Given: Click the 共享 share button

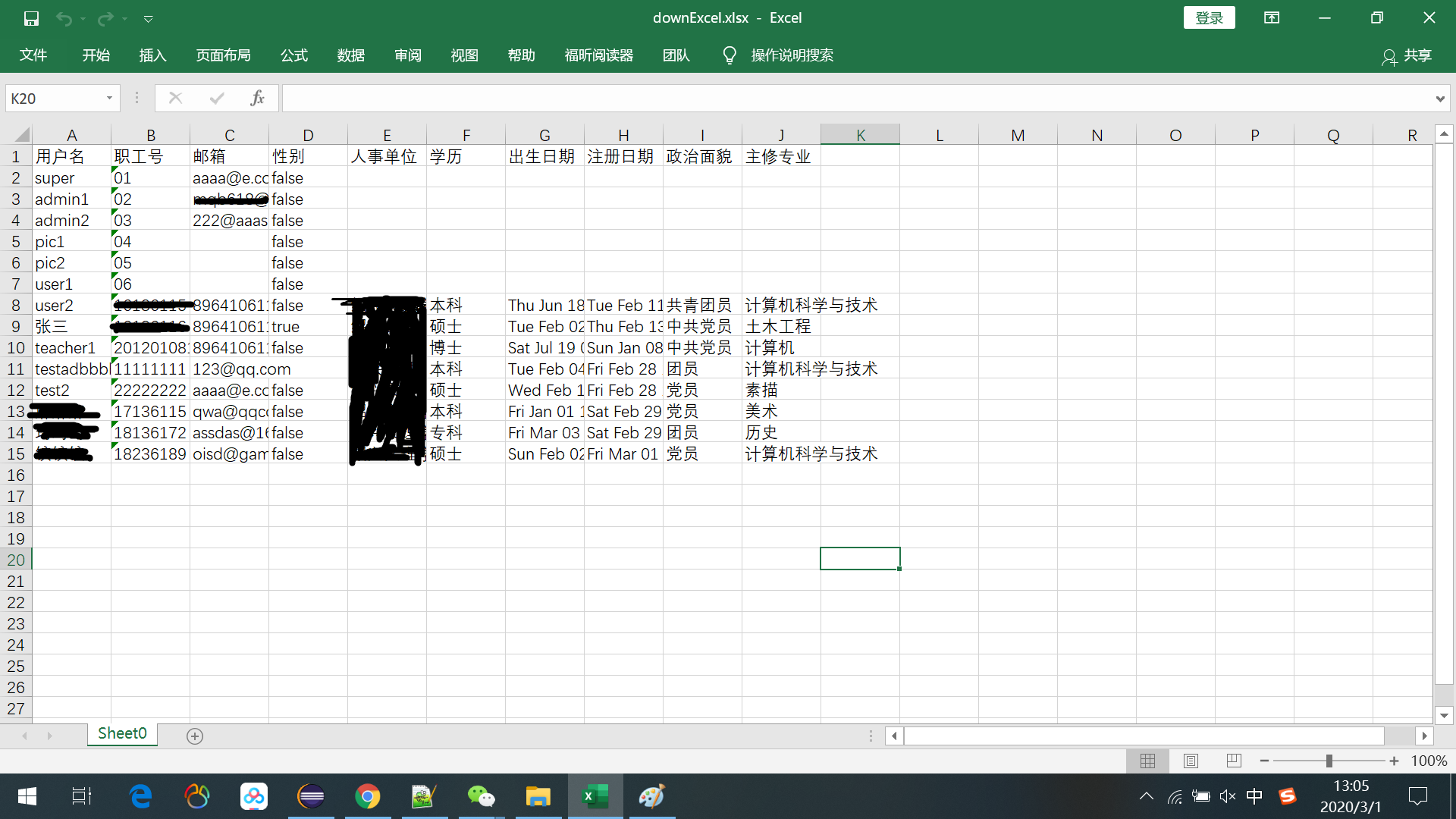Looking at the screenshot, I should [x=1407, y=55].
